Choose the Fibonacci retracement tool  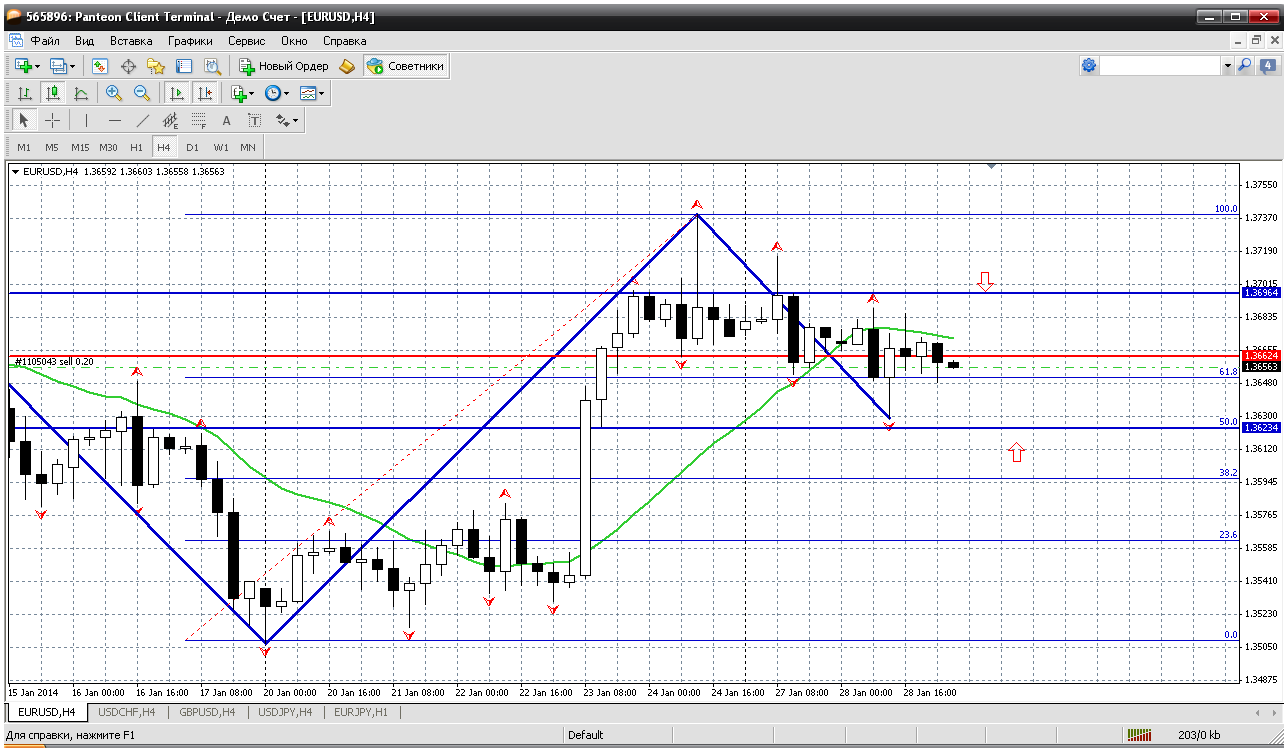coord(199,121)
